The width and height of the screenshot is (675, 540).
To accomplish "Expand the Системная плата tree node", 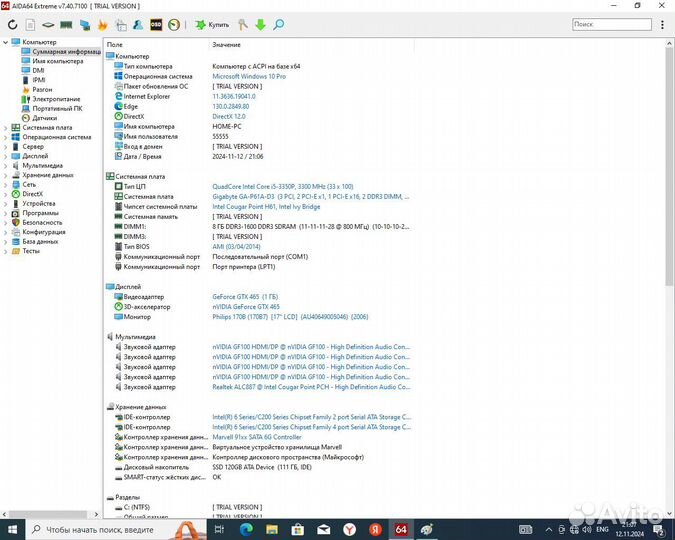I will 5,128.
